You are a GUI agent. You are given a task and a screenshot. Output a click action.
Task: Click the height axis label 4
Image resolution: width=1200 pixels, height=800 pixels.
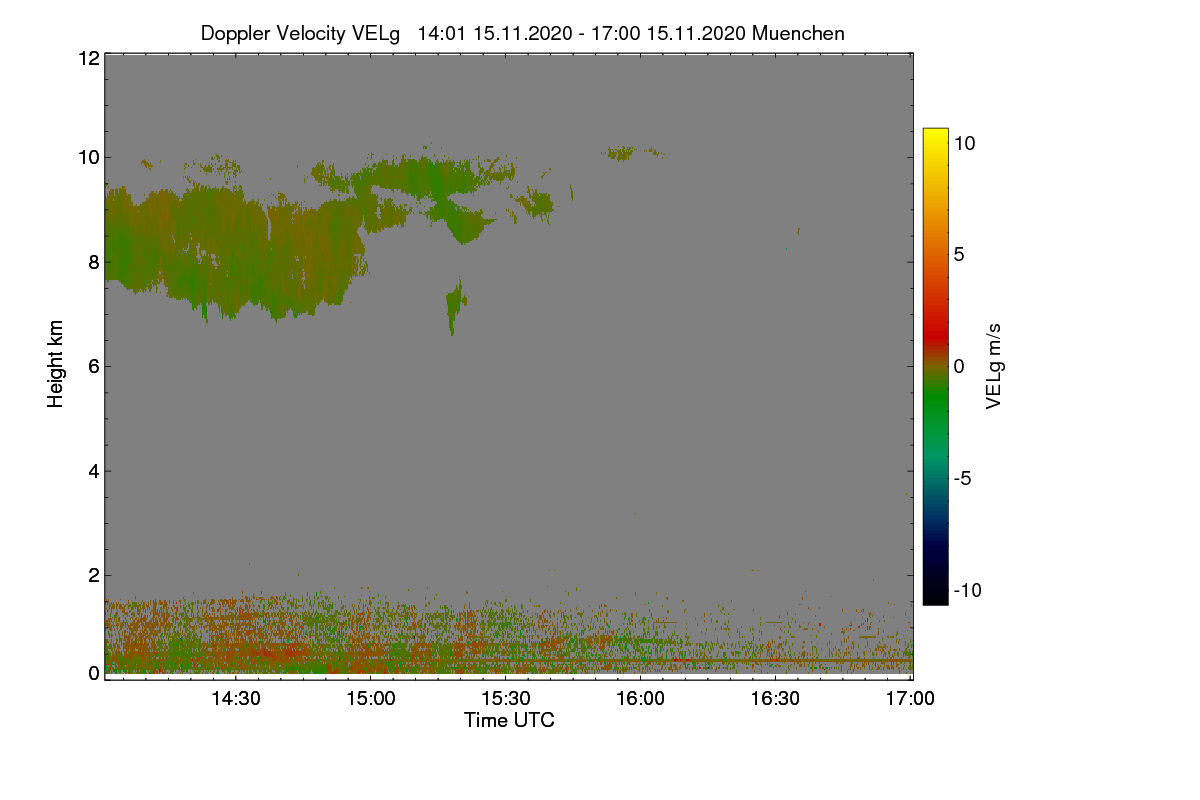coord(94,470)
